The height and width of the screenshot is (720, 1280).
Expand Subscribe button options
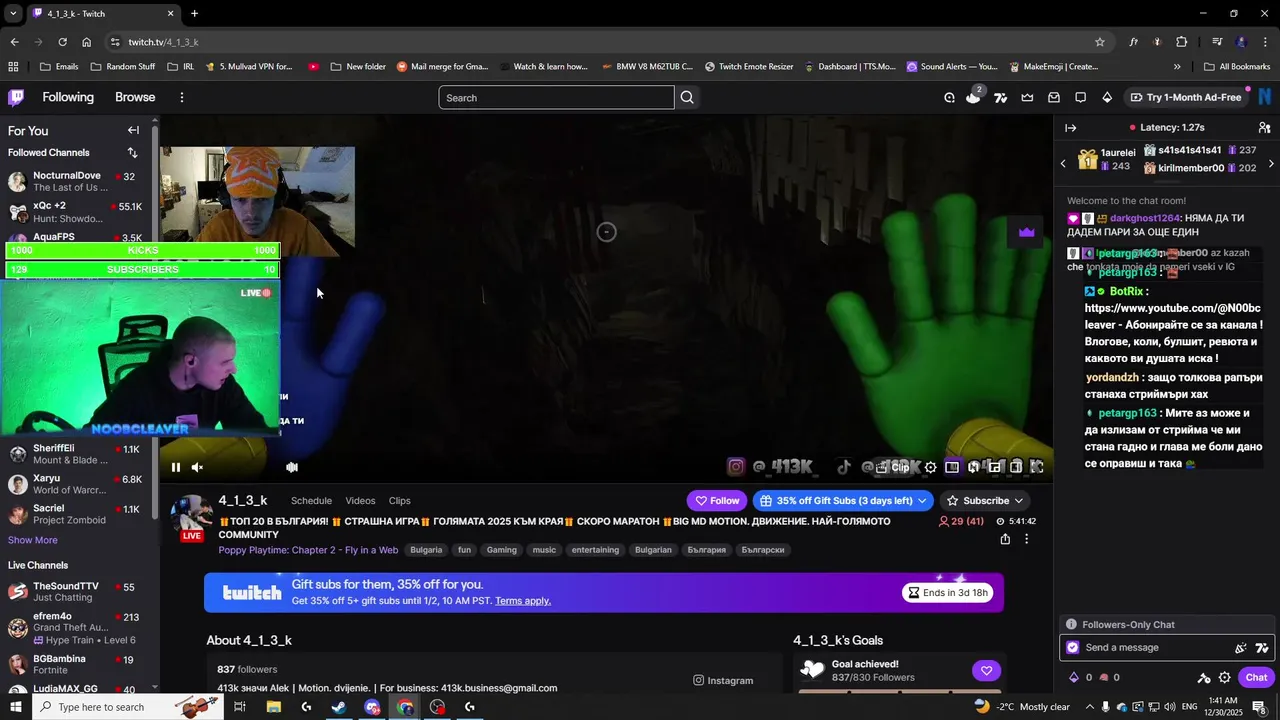click(x=1019, y=501)
